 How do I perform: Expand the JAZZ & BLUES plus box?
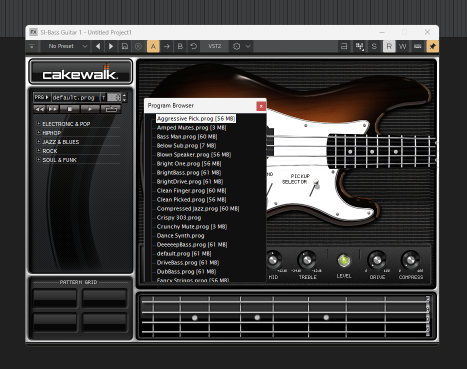(38, 142)
